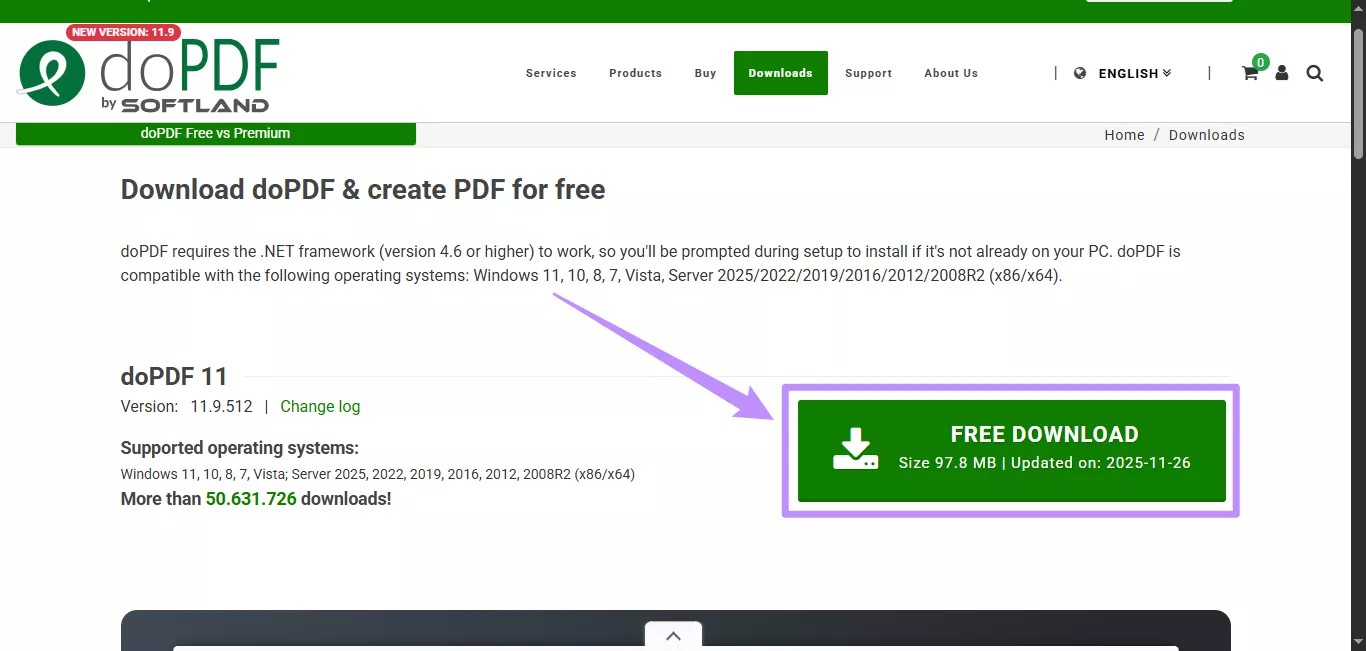Click the page vertical scrollbar thumb

point(1358,92)
